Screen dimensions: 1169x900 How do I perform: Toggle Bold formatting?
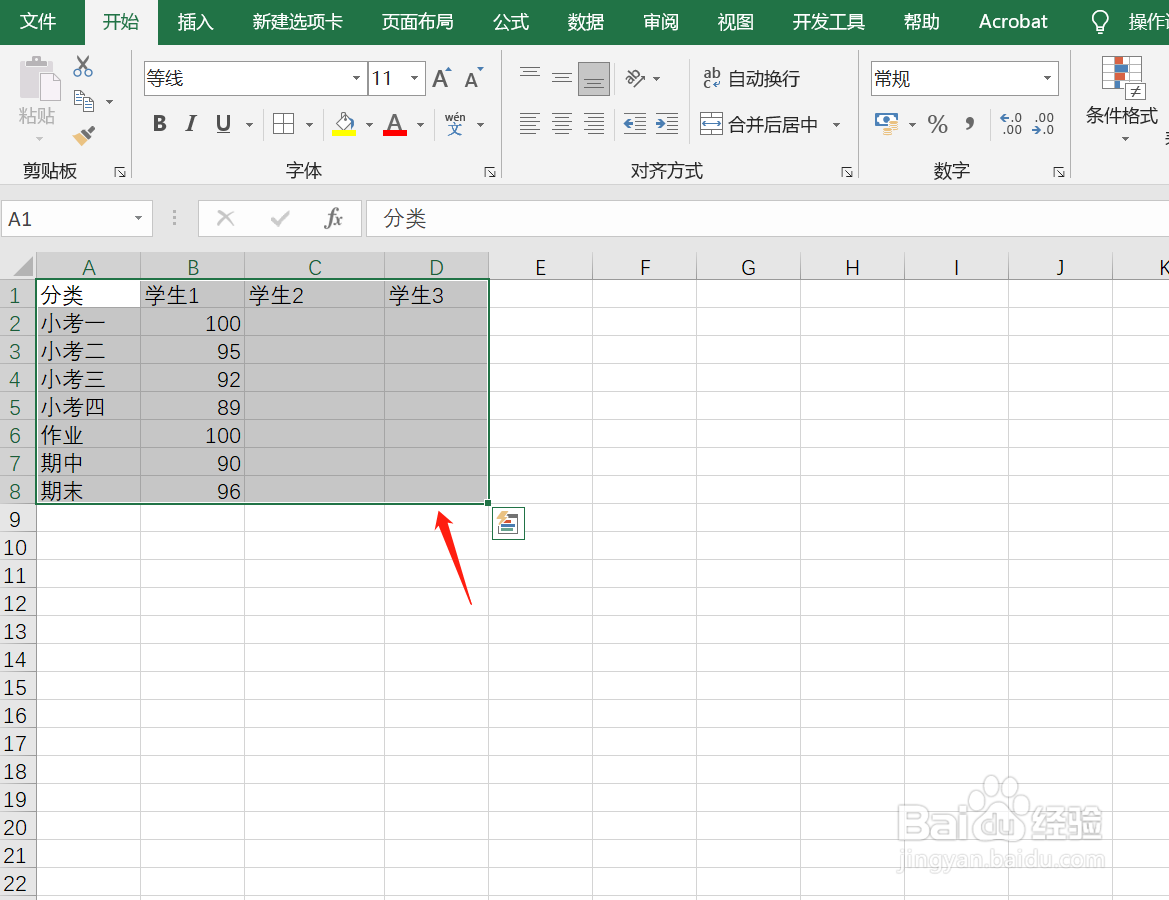point(160,124)
